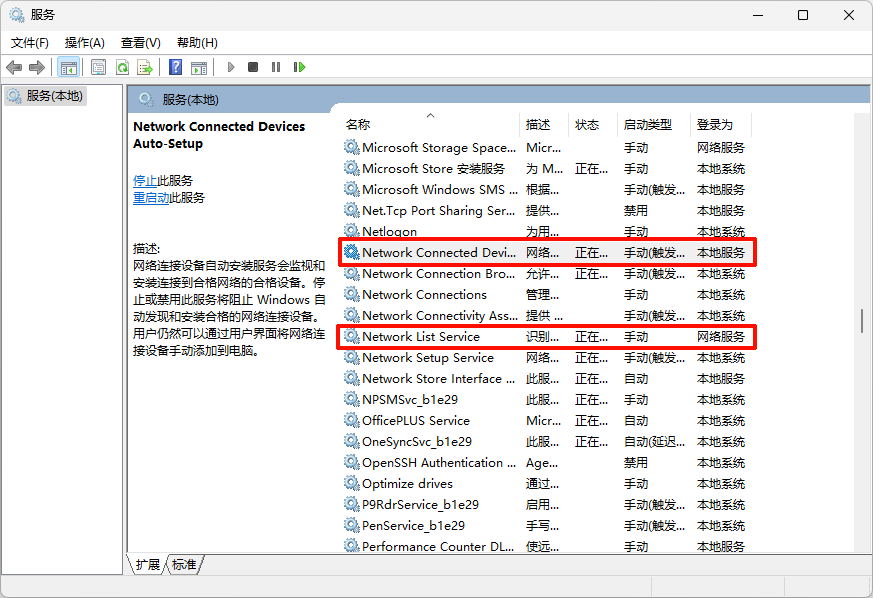Click the vertical scrollbar thumb of service list
The image size is (873, 598).
(x=862, y=321)
